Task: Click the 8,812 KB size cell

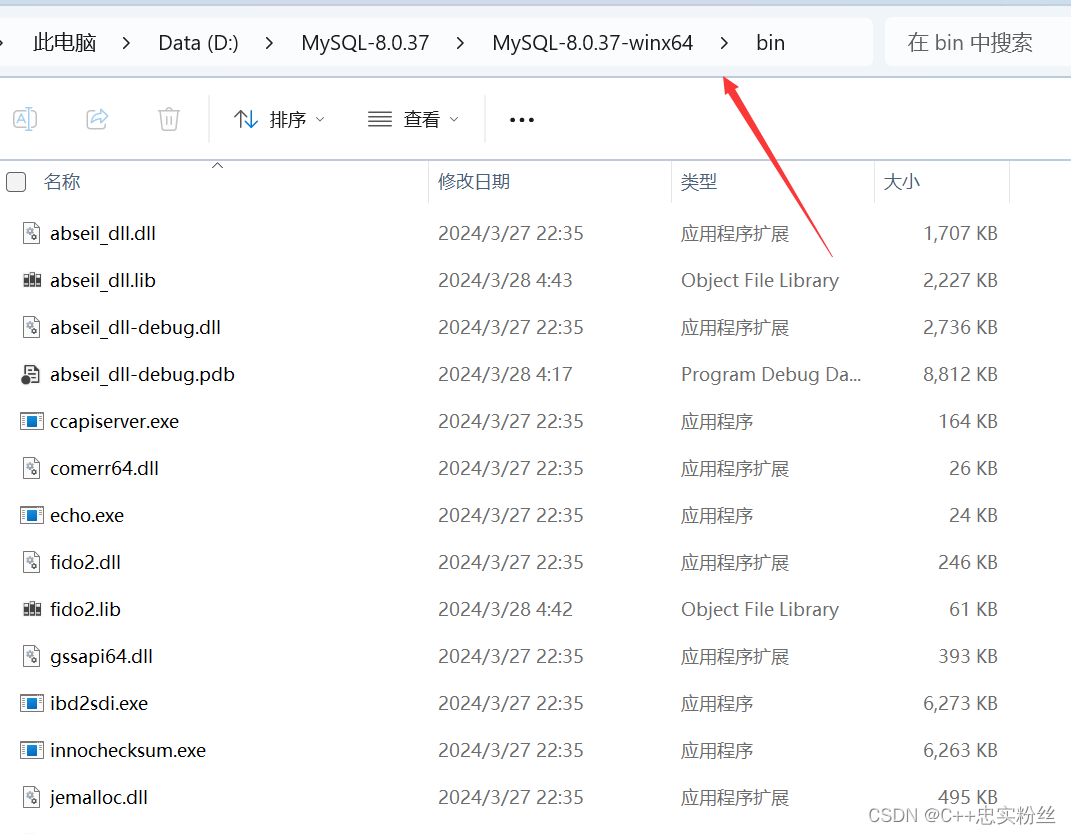Action: click(x=960, y=374)
